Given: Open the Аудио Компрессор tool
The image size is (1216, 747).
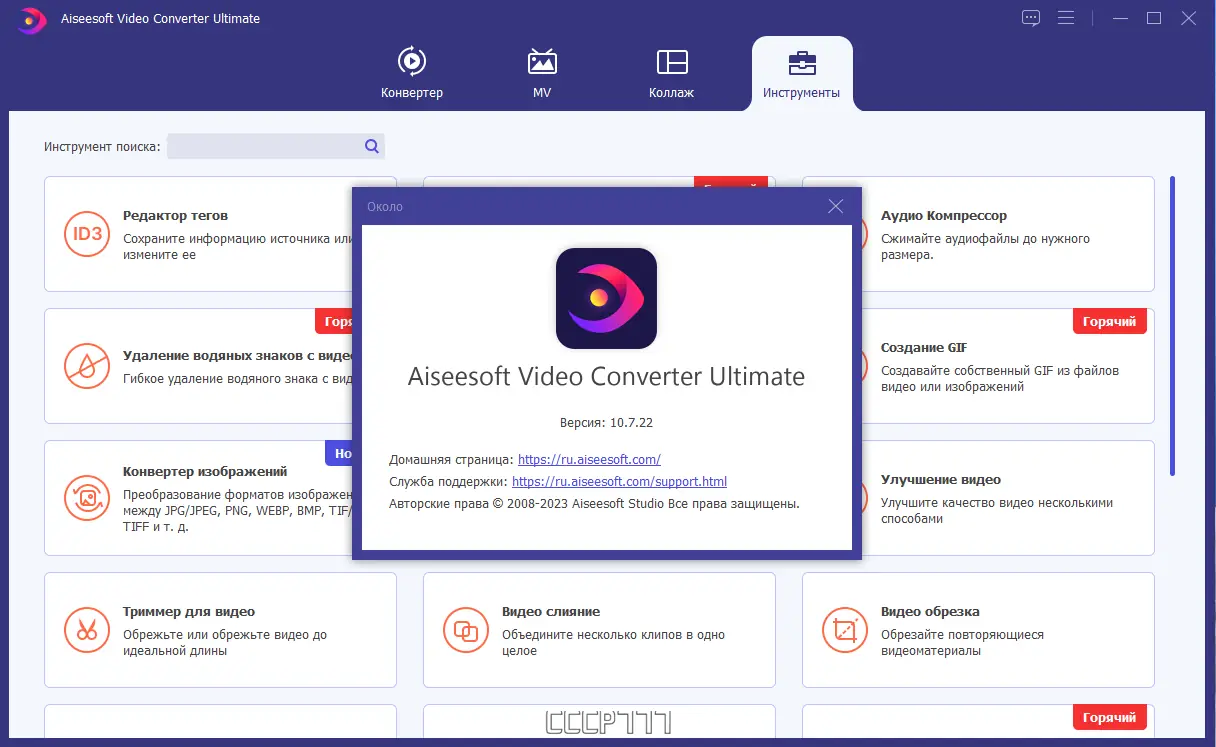Looking at the screenshot, I should pyautogui.click(x=978, y=234).
